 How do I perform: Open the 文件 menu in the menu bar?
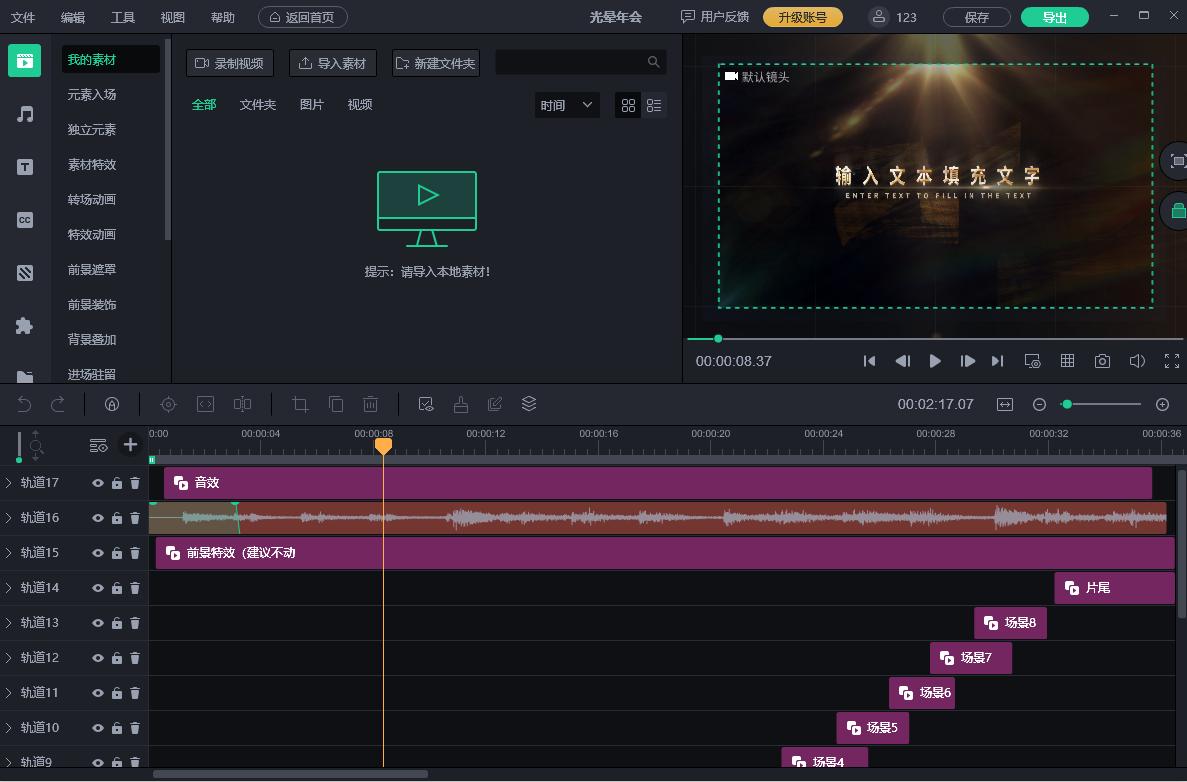(x=23, y=16)
